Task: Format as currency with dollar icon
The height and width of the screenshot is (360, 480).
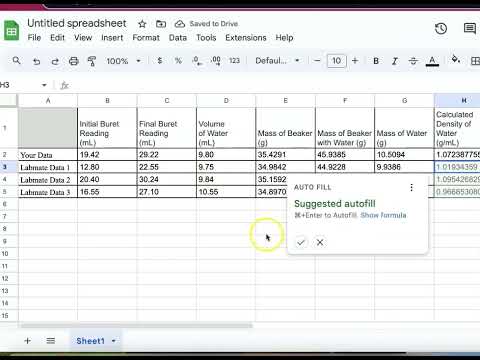Action: tap(160, 61)
